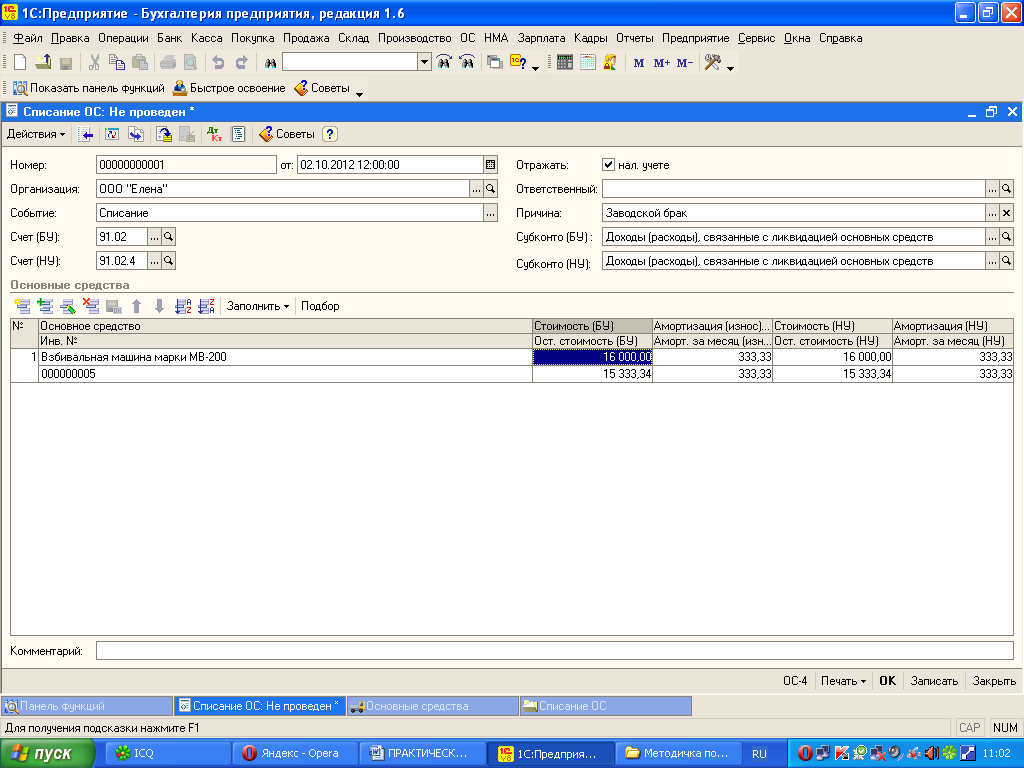Click the Подбор button

[320, 306]
